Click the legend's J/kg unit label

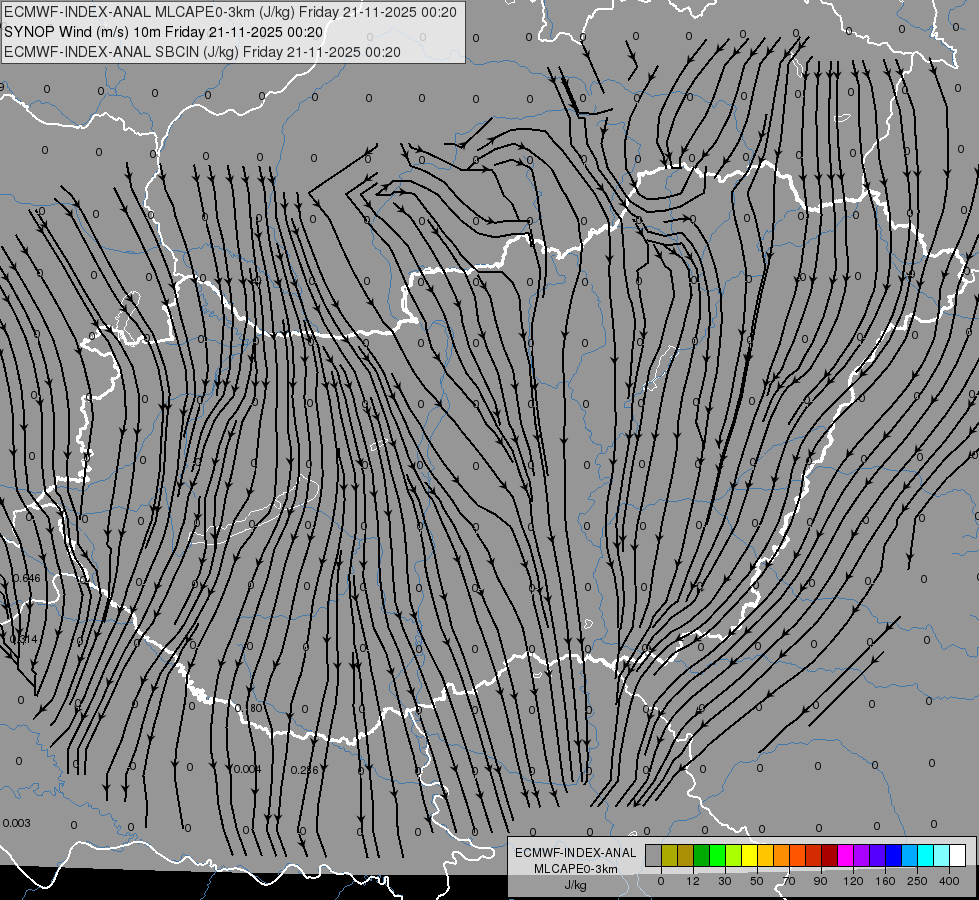click(x=575, y=885)
